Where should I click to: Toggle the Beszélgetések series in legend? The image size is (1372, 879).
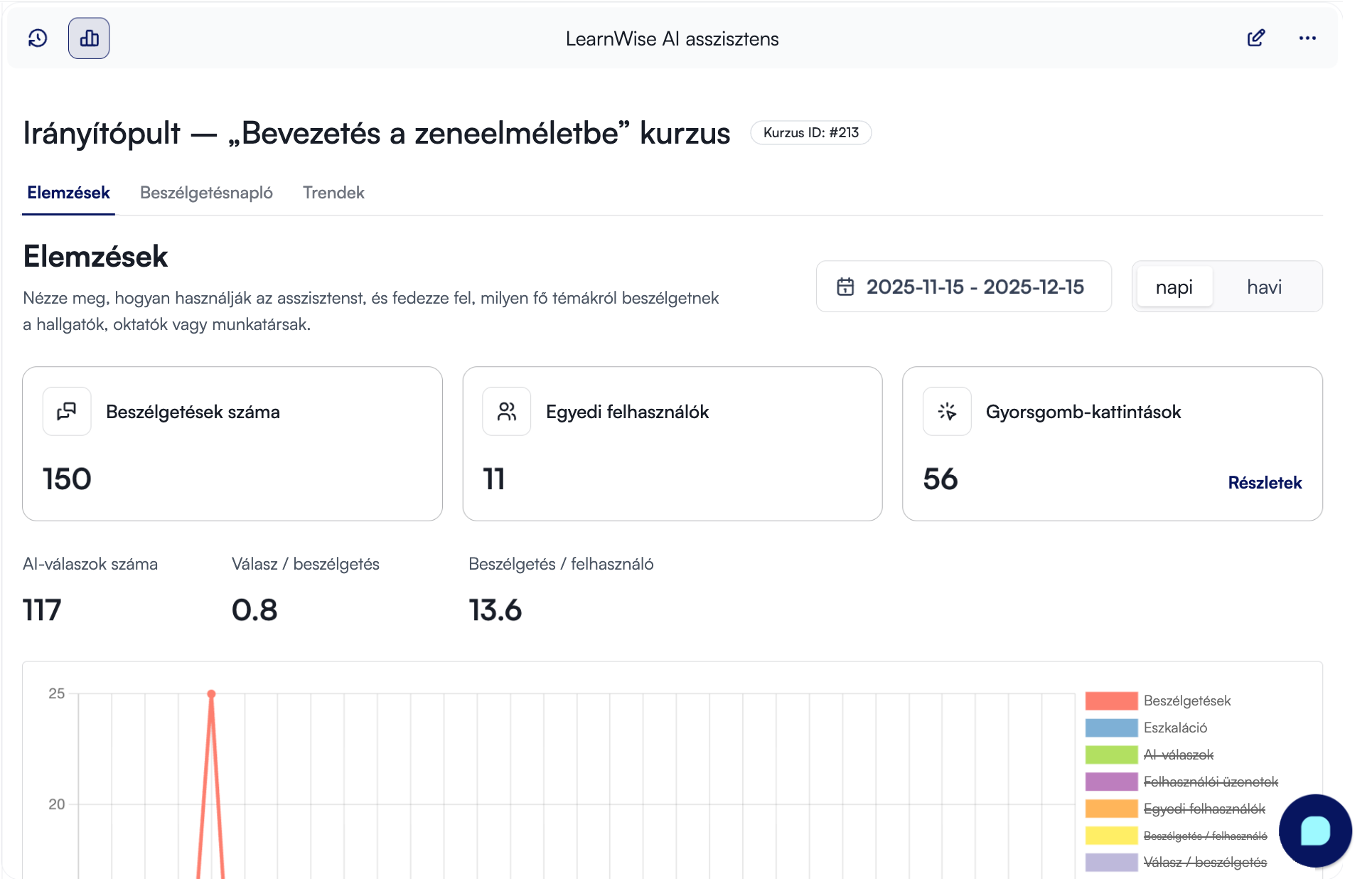1187,700
